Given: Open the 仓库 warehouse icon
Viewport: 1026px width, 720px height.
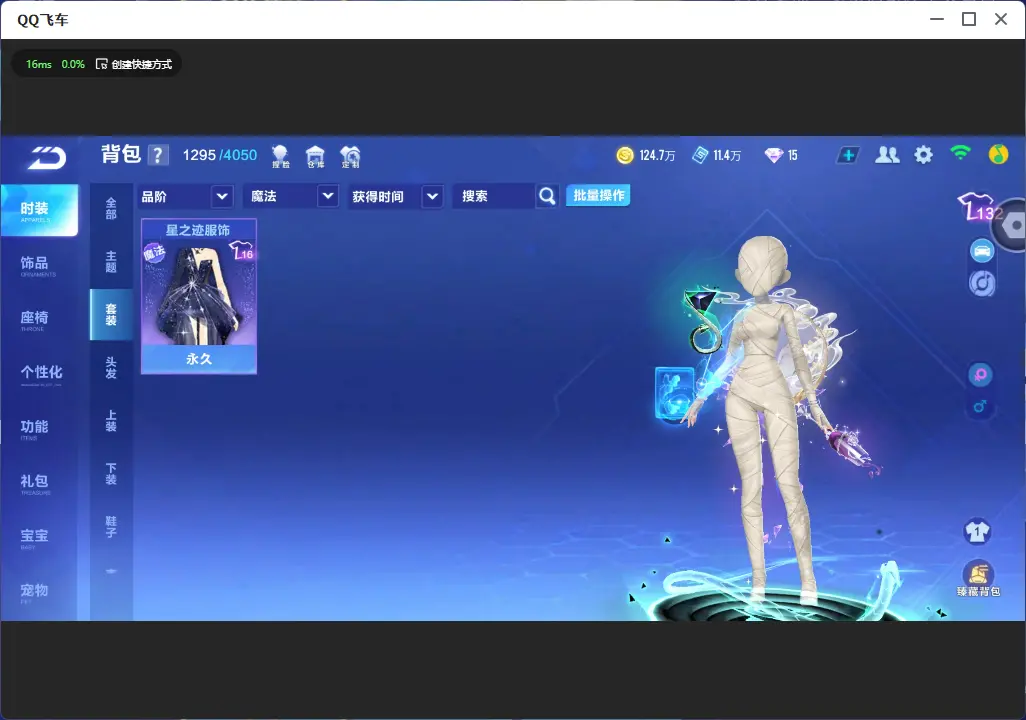Looking at the screenshot, I should click(x=315, y=156).
